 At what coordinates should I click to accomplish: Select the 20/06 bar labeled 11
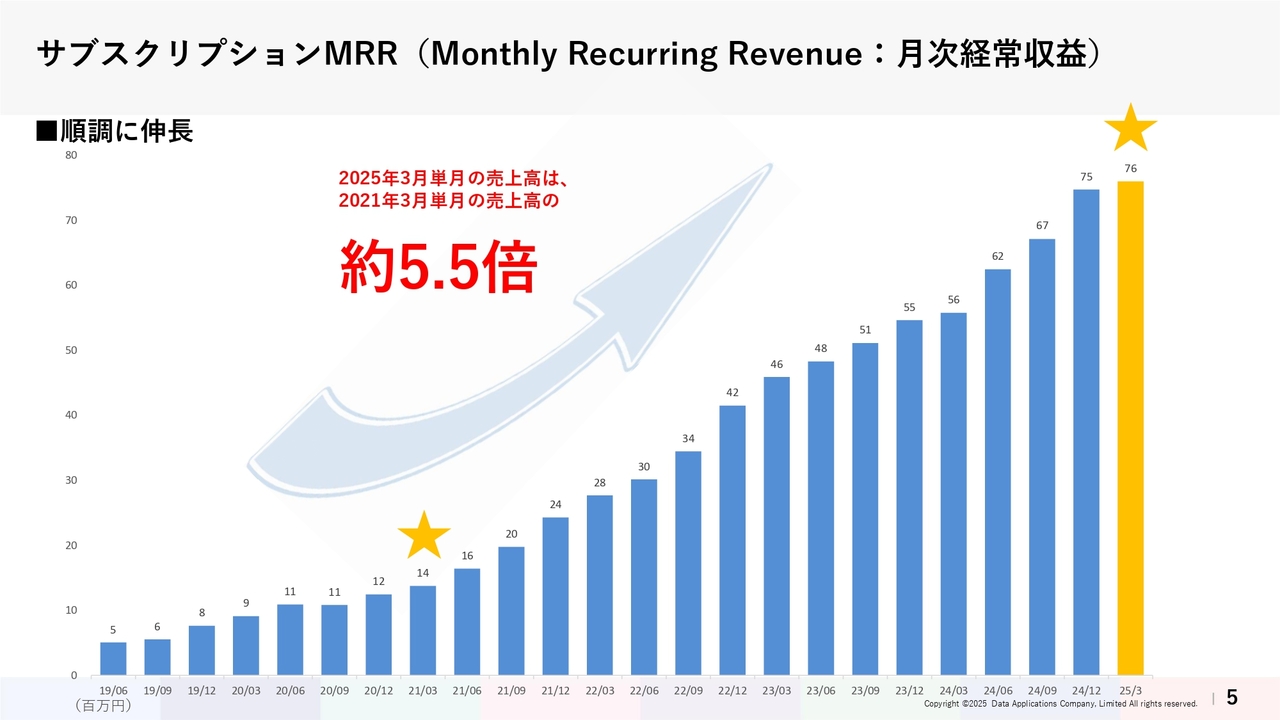click(x=290, y=639)
